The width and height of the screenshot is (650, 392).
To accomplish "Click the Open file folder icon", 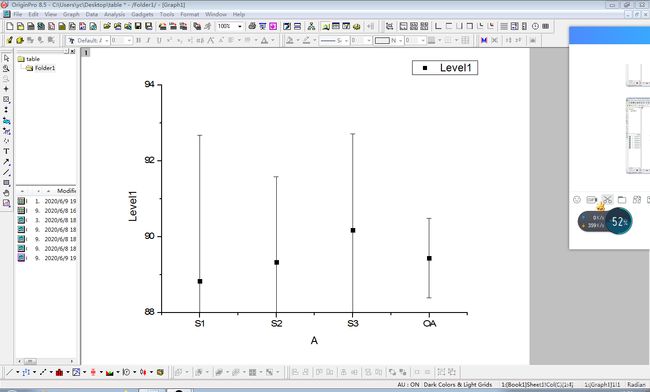I will click(107, 26).
